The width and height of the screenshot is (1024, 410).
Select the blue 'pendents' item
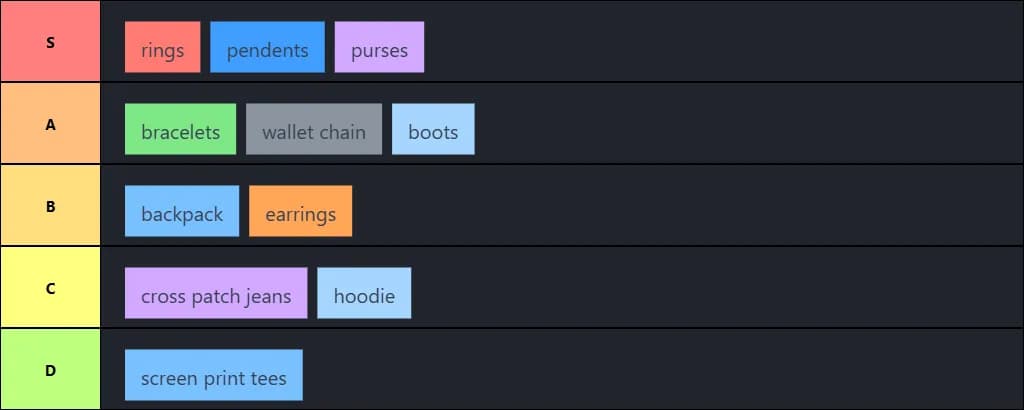pos(267,47)
